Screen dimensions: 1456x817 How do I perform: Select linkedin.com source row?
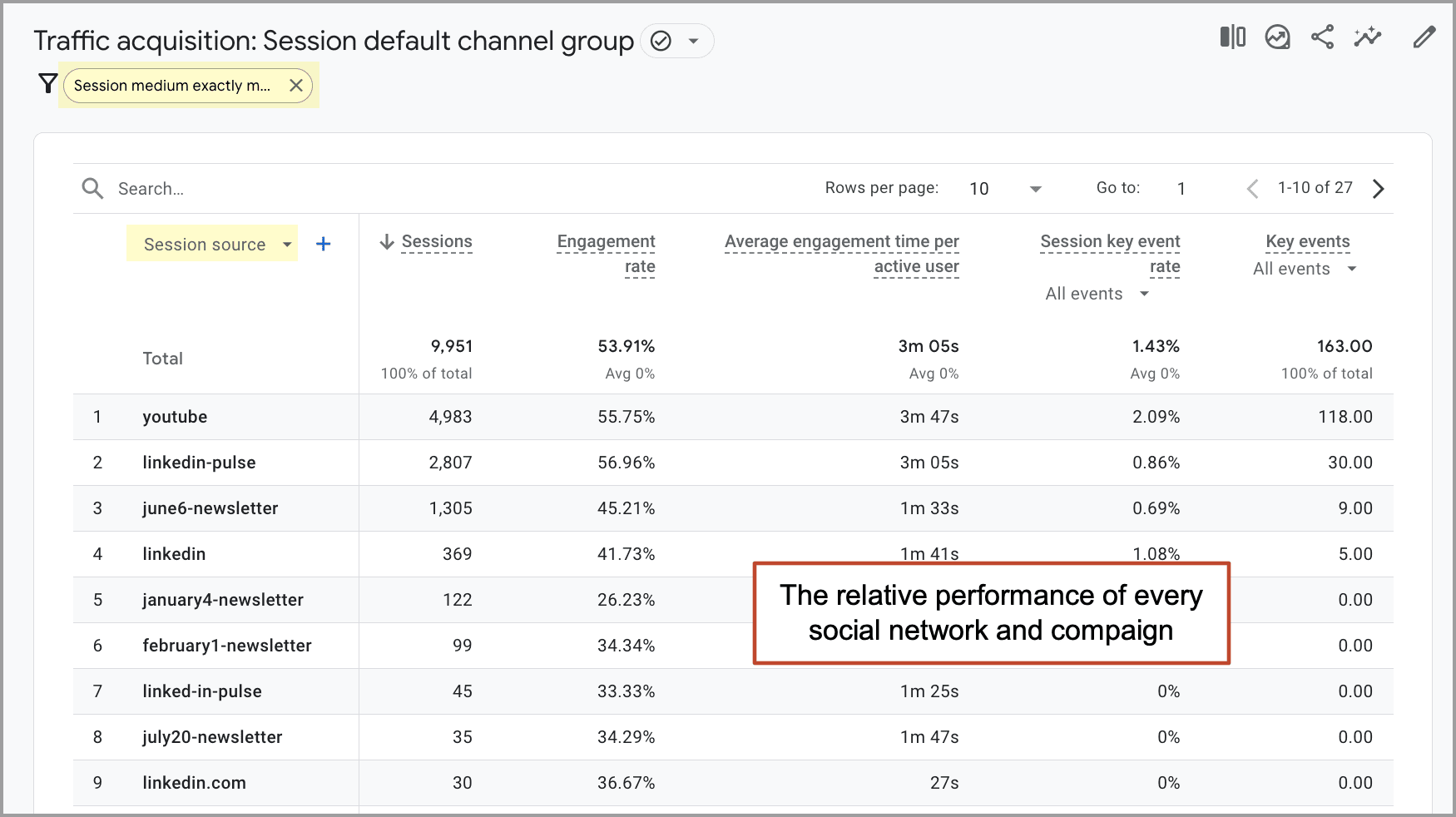194,783
